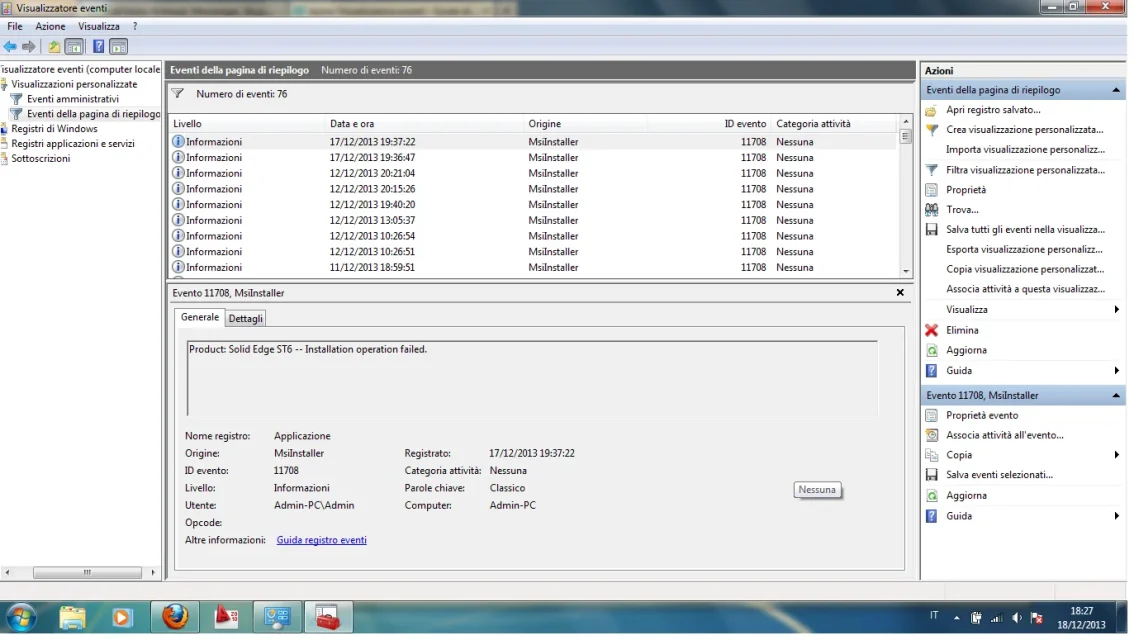Open the Guida registro eventi link
Viewport: 1134px width, 640px height.
click(322, 540)
